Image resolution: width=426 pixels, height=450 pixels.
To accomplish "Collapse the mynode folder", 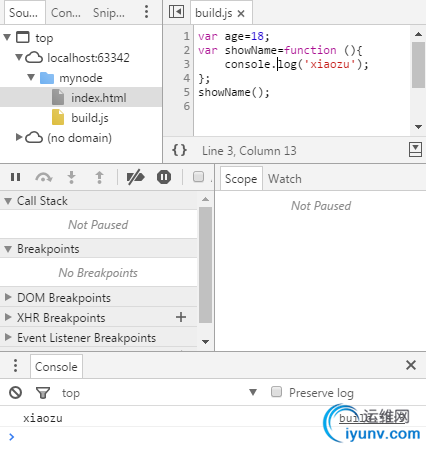I will click(x=31, y=78).
